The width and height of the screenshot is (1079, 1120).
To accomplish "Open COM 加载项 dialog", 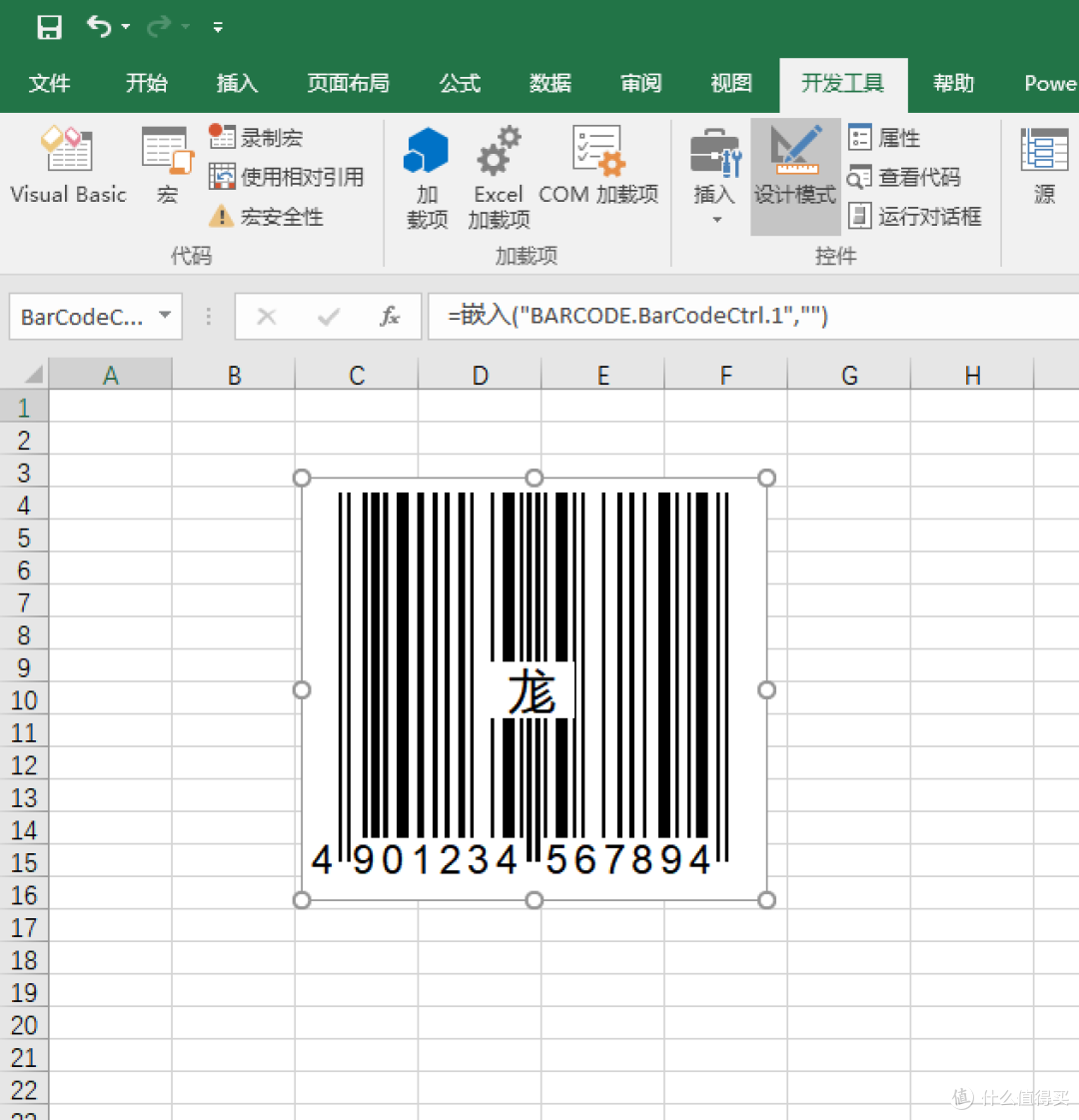I will (598, 167).
